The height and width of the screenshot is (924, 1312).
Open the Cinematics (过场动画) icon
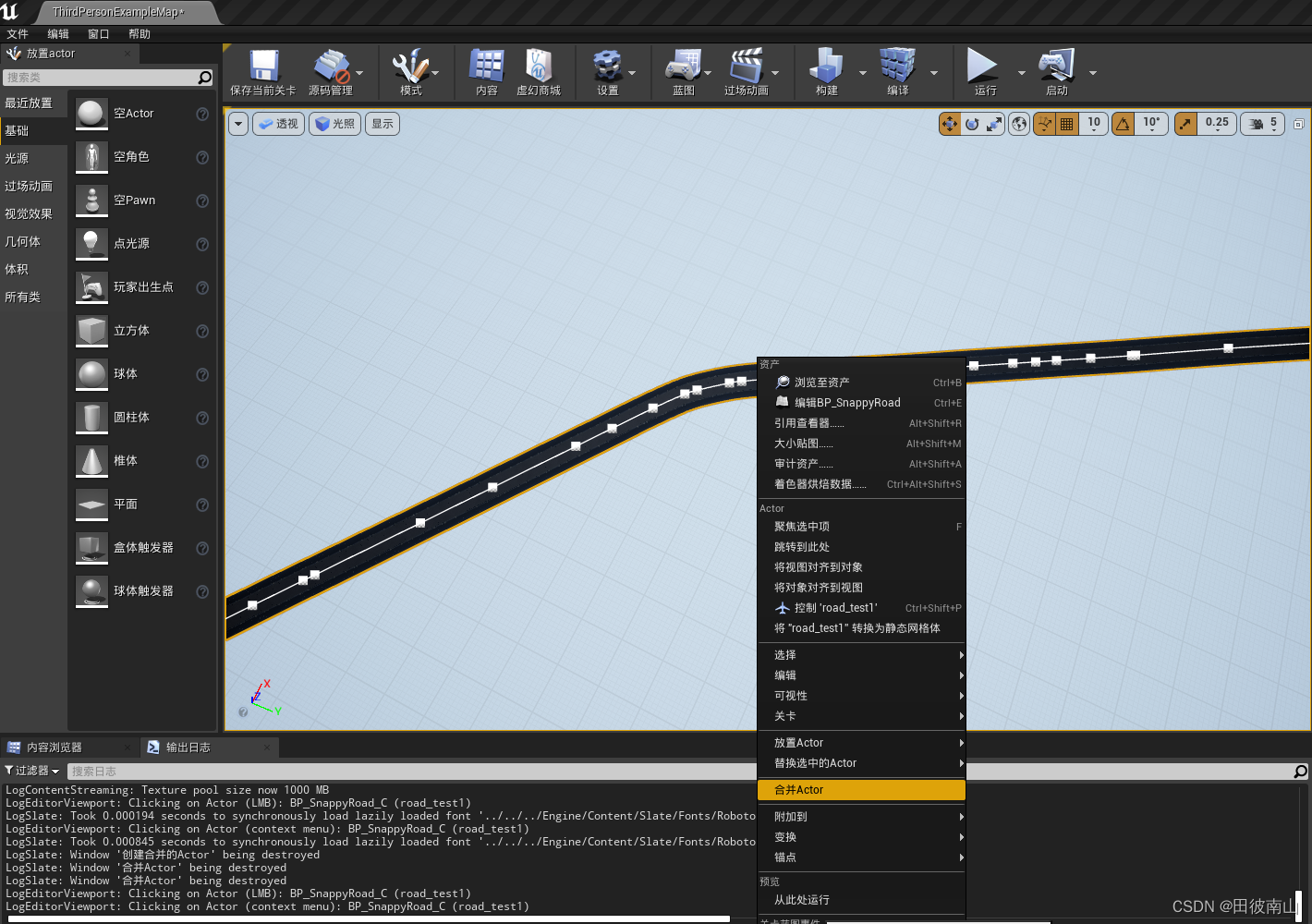tap(746, 66)
